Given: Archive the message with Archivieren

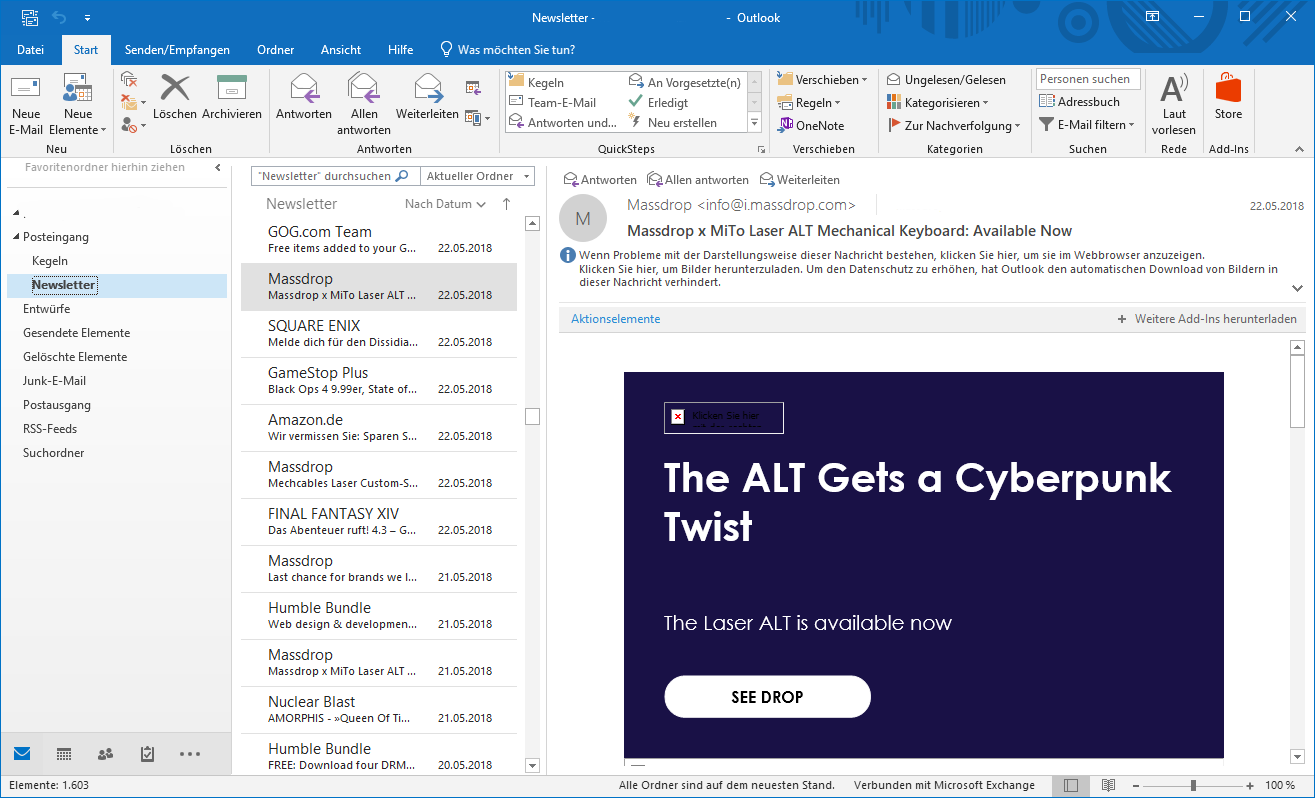Looking at the screenshot, I should (x=232, y=97).
